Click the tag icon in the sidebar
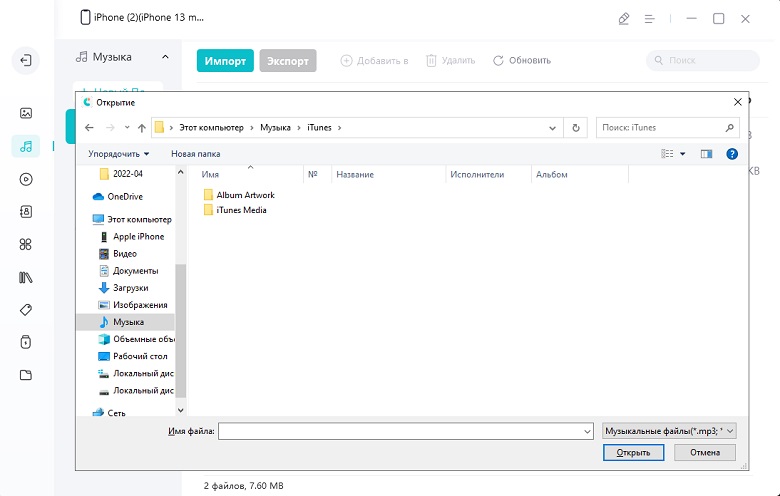The height and width of the screenshot is (496, 780). coord(26,310)
